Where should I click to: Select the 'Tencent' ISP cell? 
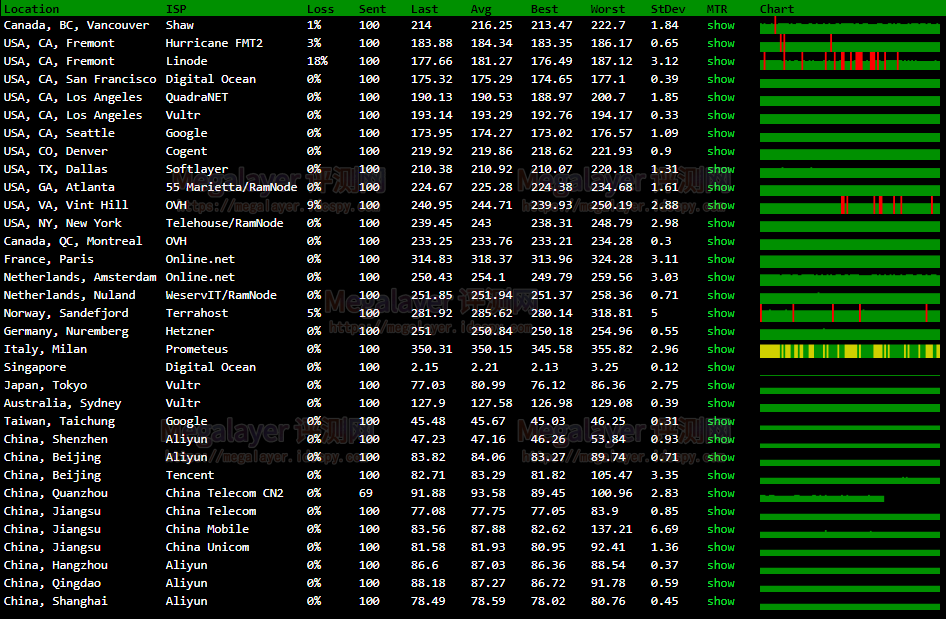tap(190, 475)
